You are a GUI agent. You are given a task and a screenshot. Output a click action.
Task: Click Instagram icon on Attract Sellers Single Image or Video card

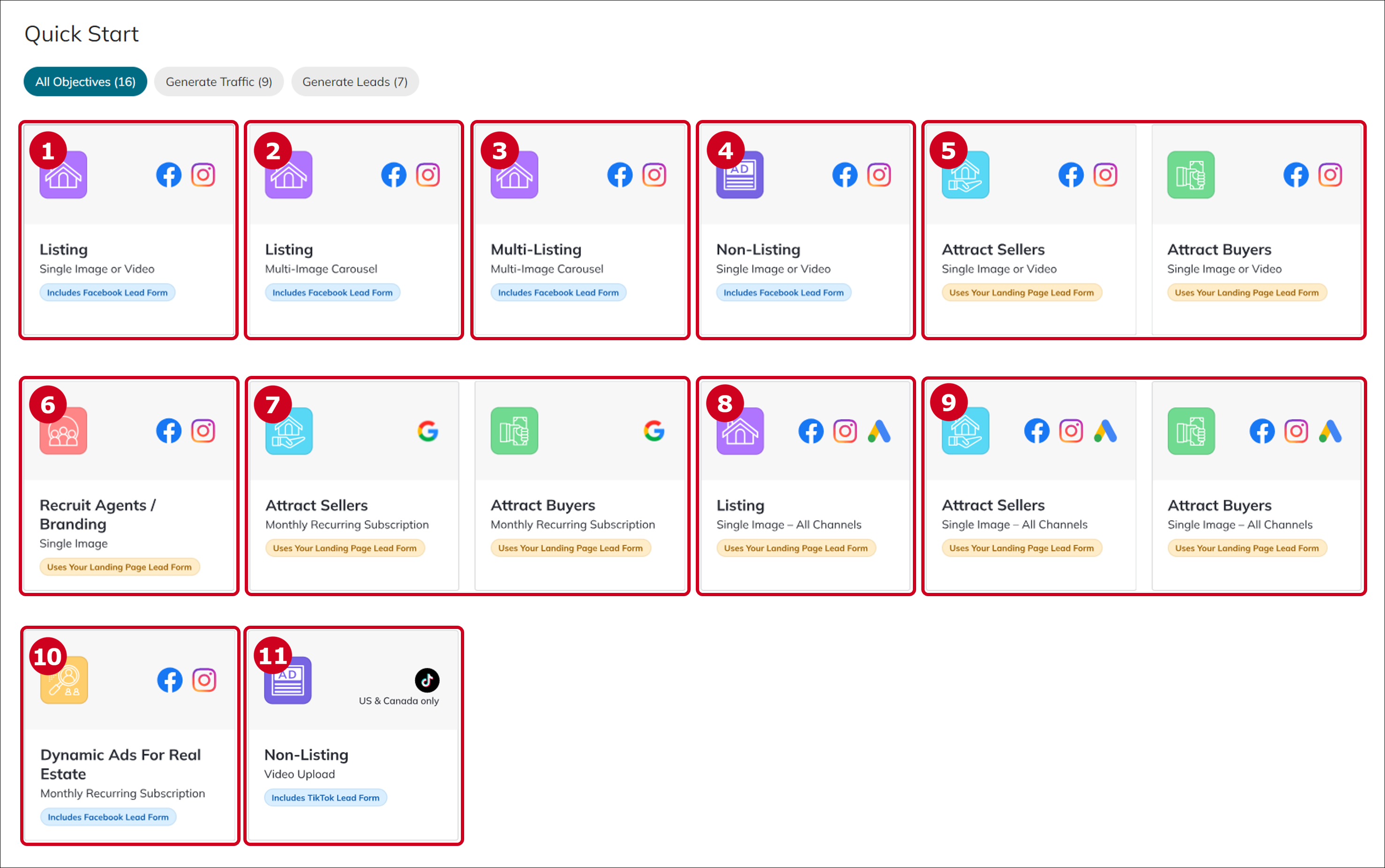(1106, 174)
